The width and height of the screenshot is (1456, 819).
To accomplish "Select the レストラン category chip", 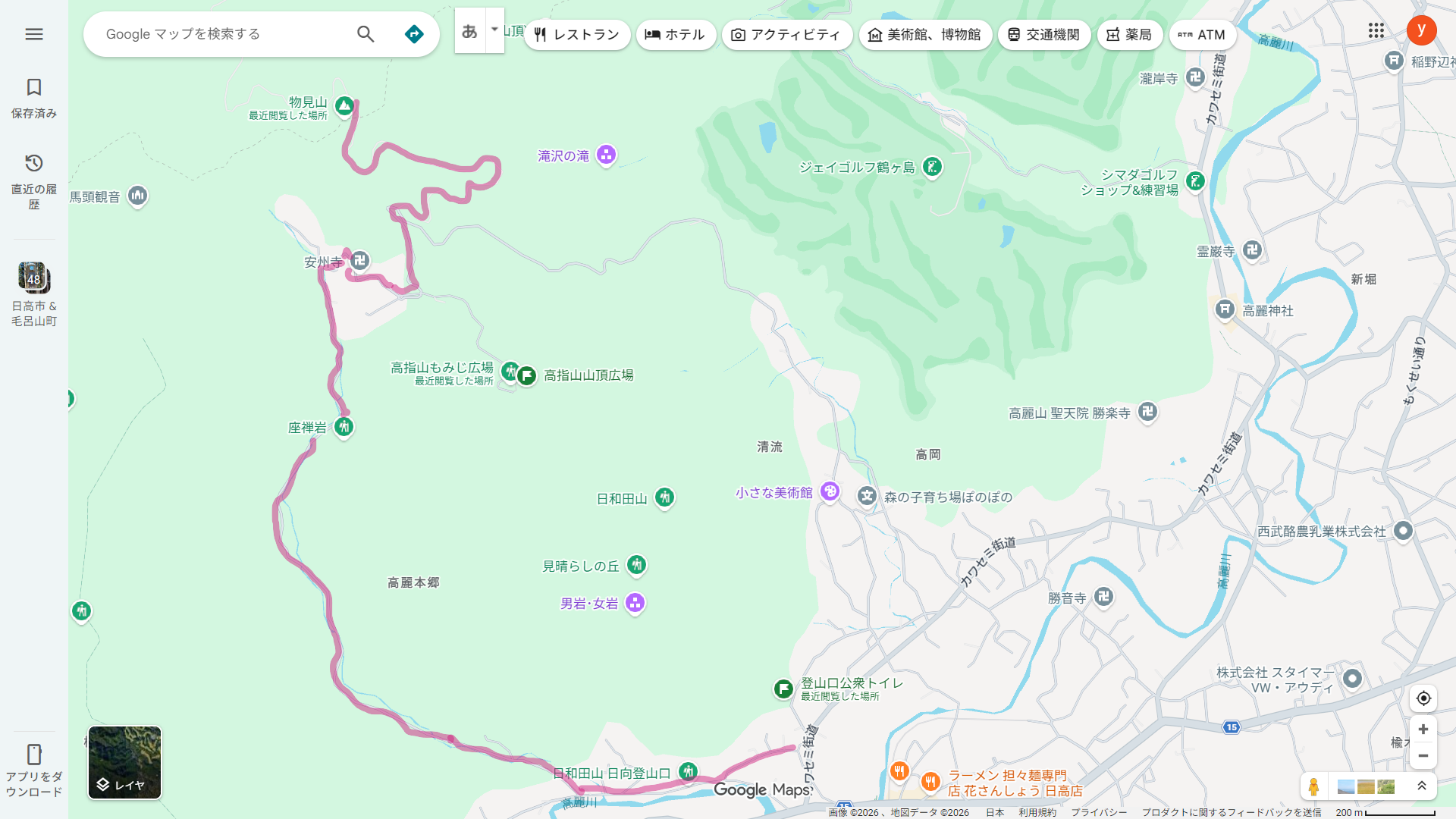I will [x=577, y=35].
